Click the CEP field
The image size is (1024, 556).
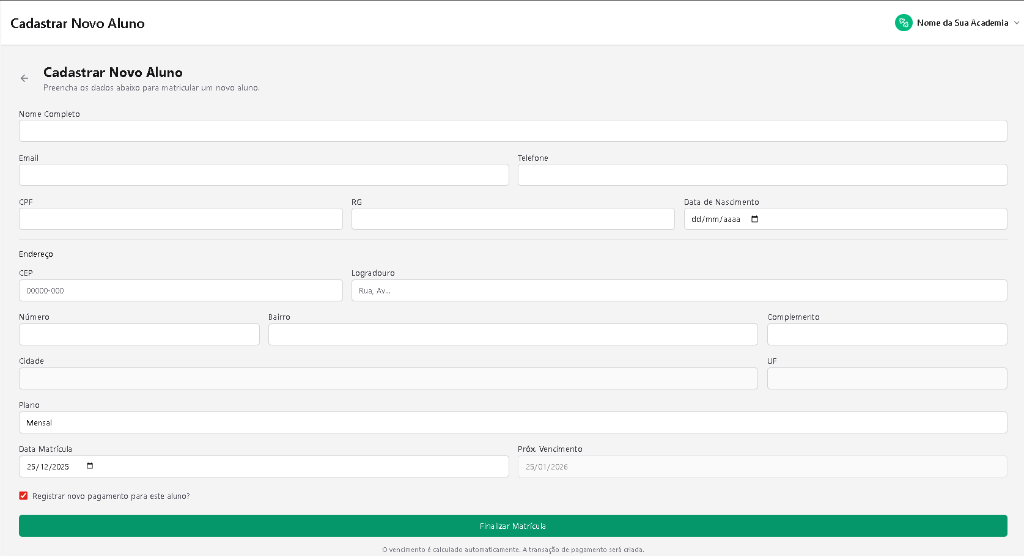[180, 291]
